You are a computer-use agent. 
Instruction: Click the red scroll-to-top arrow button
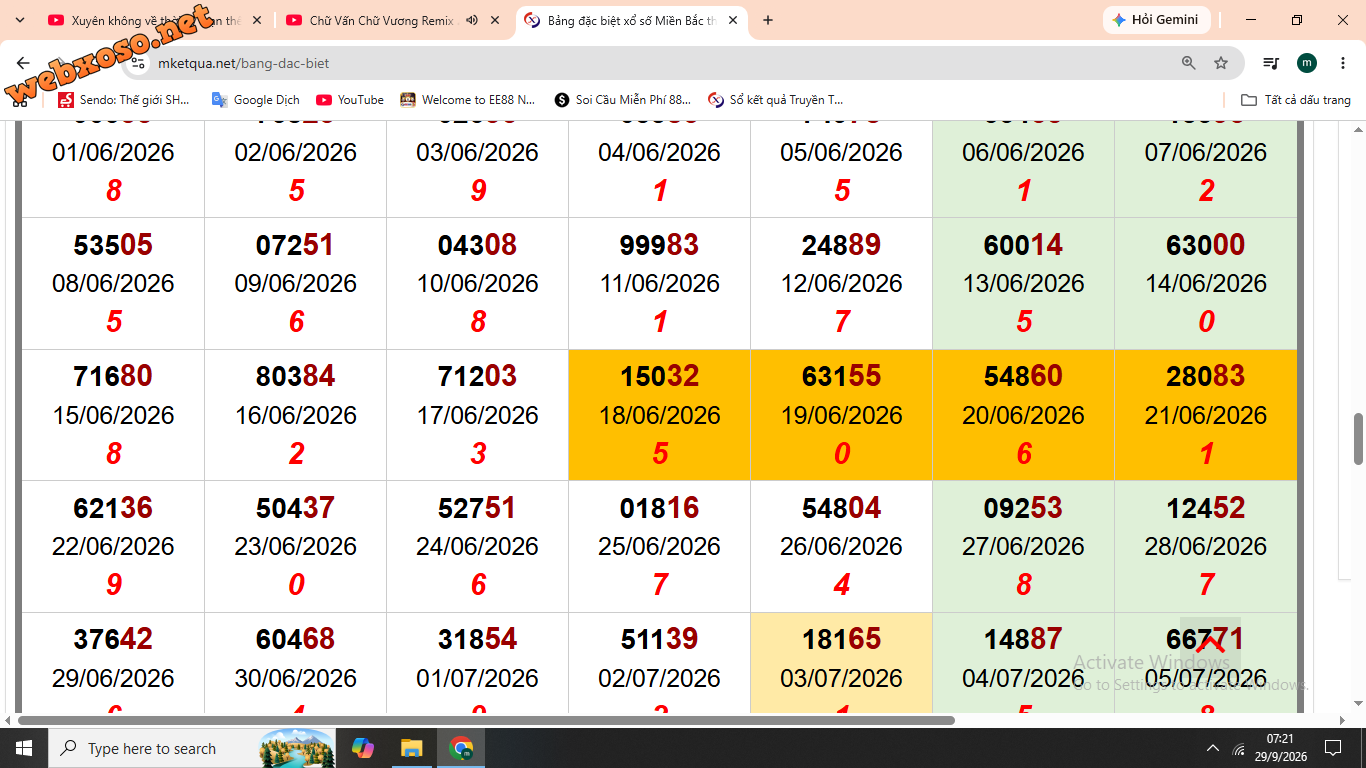[x=1210, y=644]
